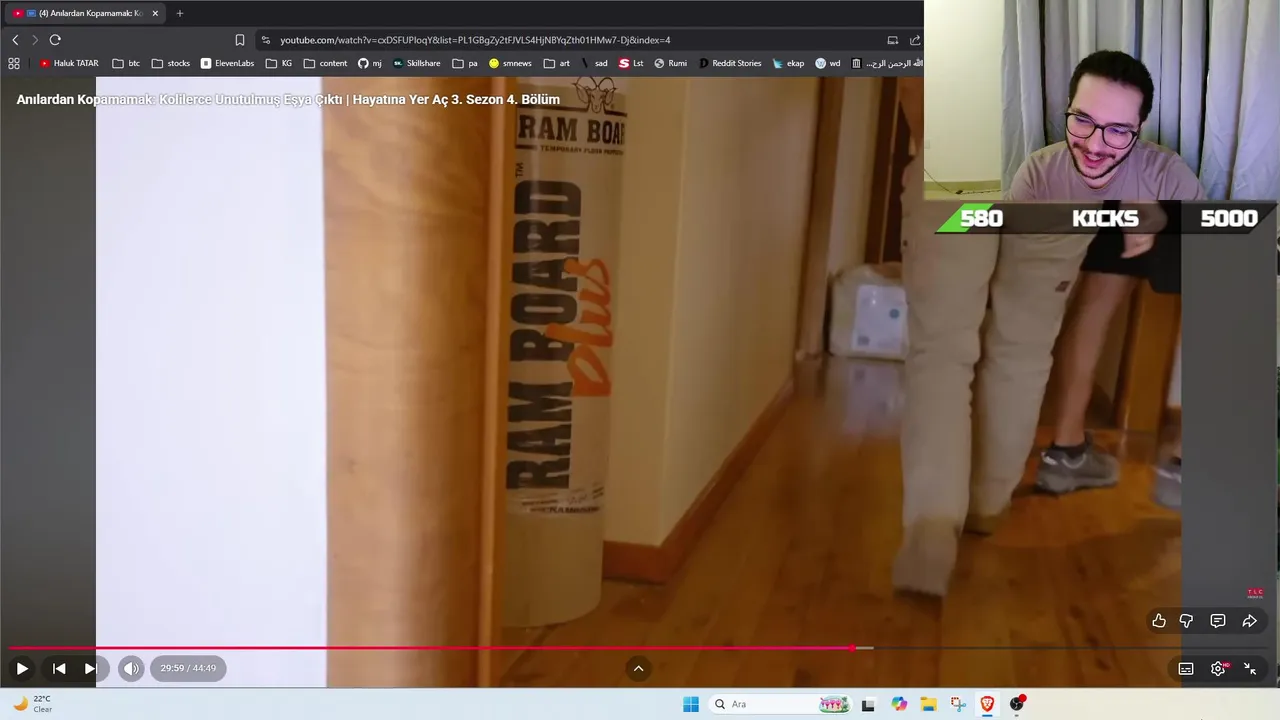This screenshot has height=720, width=1280.
Task: Click the video title 'Anılardan Kopamamak'
Action: (x=288, y=100)
